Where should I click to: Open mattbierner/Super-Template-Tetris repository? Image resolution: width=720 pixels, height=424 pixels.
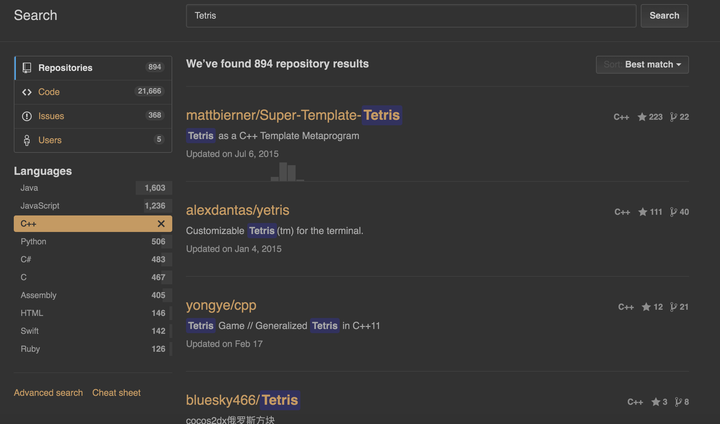(x=293, y=115)
